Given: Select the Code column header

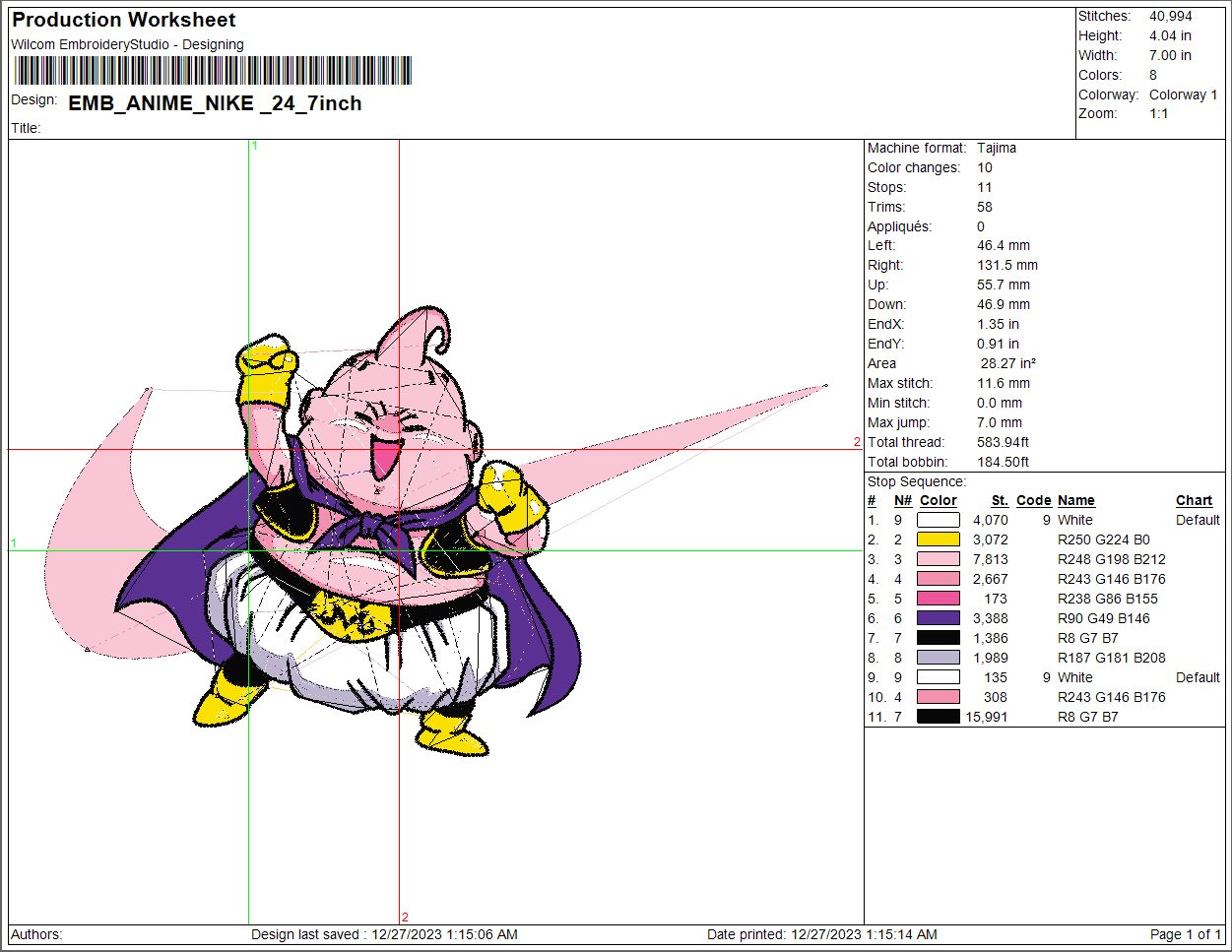Looking at the screenshot, I should (x=1033, y=500).
